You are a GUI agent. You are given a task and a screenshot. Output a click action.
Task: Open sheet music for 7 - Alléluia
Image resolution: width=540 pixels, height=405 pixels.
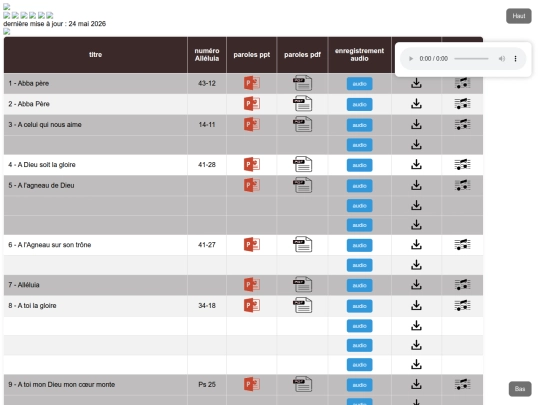tap(463, 285)
